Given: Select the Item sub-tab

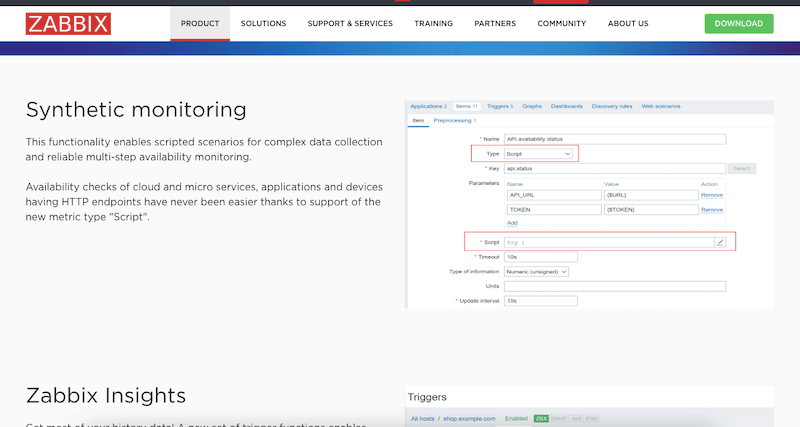Looking at the screenshot, I should 418,121.
